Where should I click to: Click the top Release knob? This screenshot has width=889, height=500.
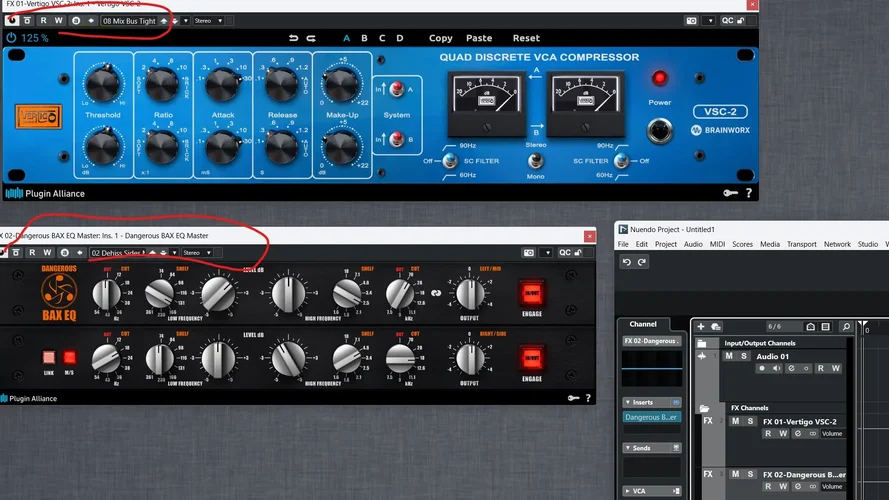coord(282,84)
